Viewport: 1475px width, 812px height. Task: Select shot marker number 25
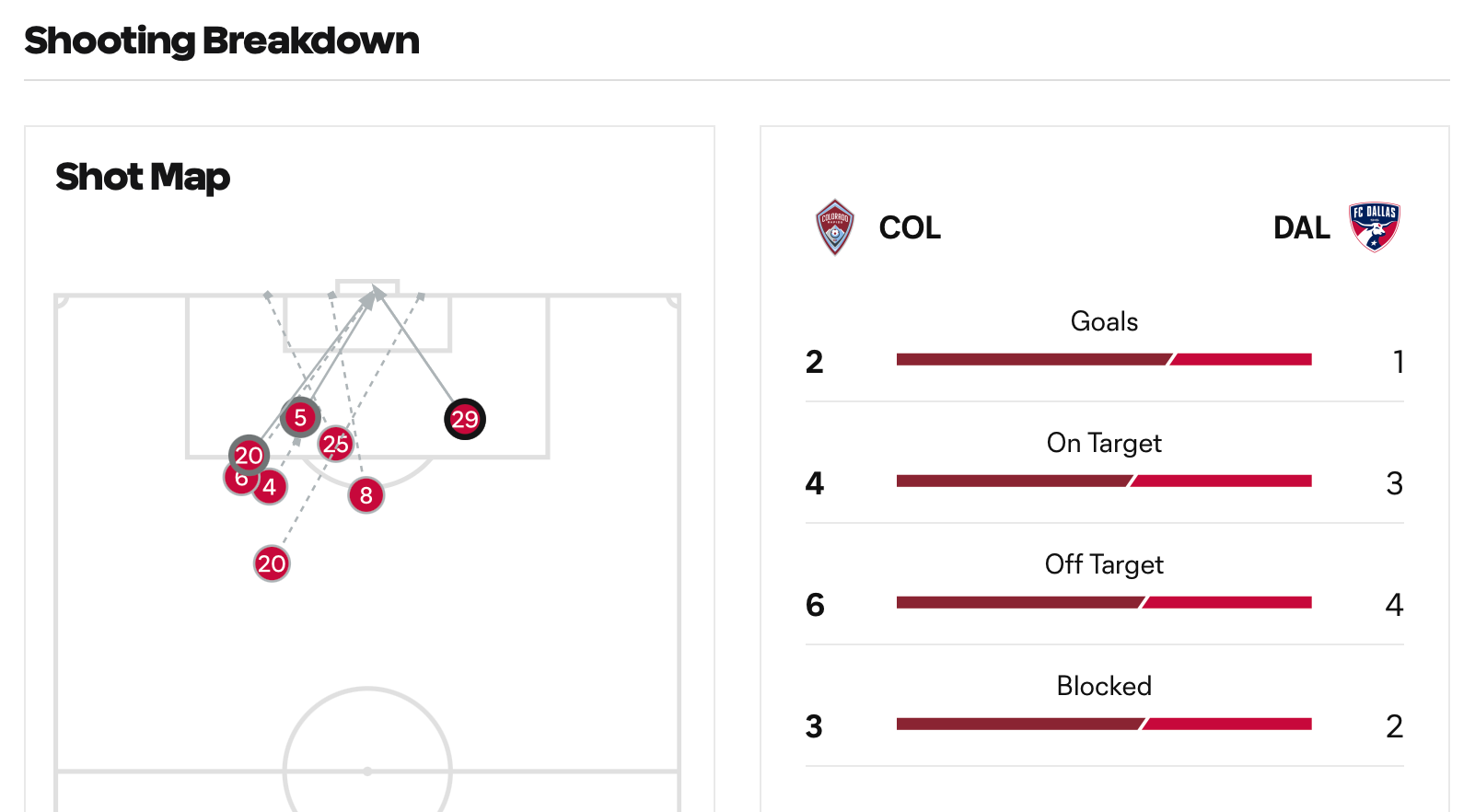(336, 444)
